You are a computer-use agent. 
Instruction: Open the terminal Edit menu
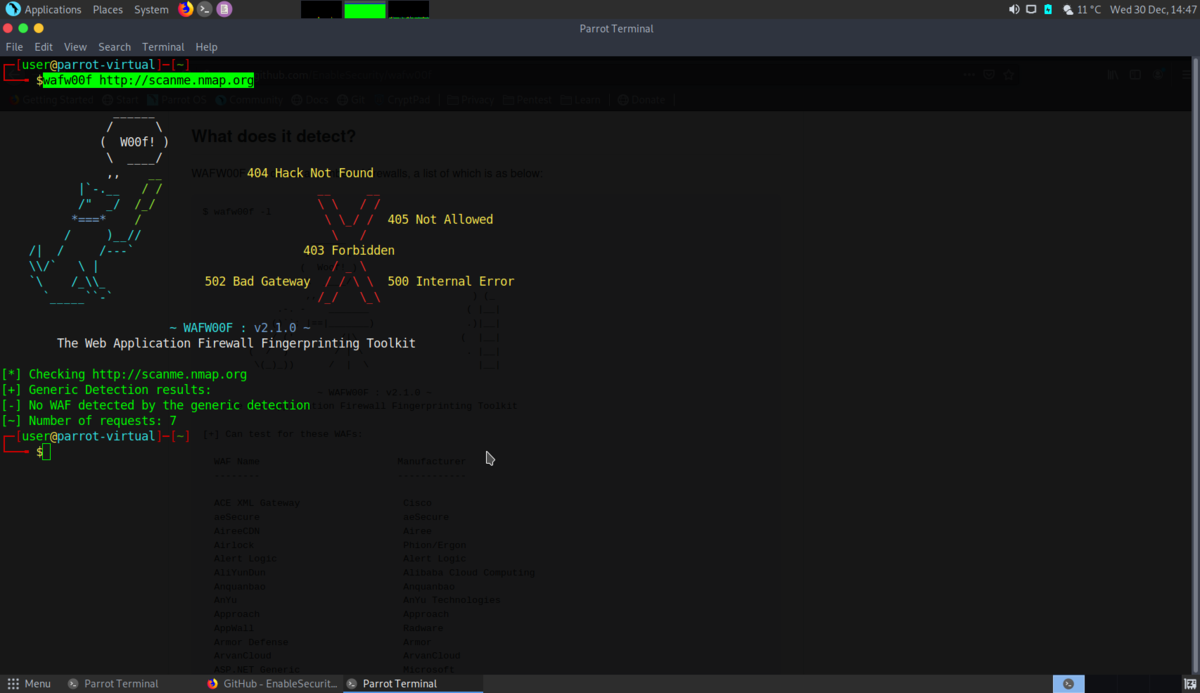43,47
